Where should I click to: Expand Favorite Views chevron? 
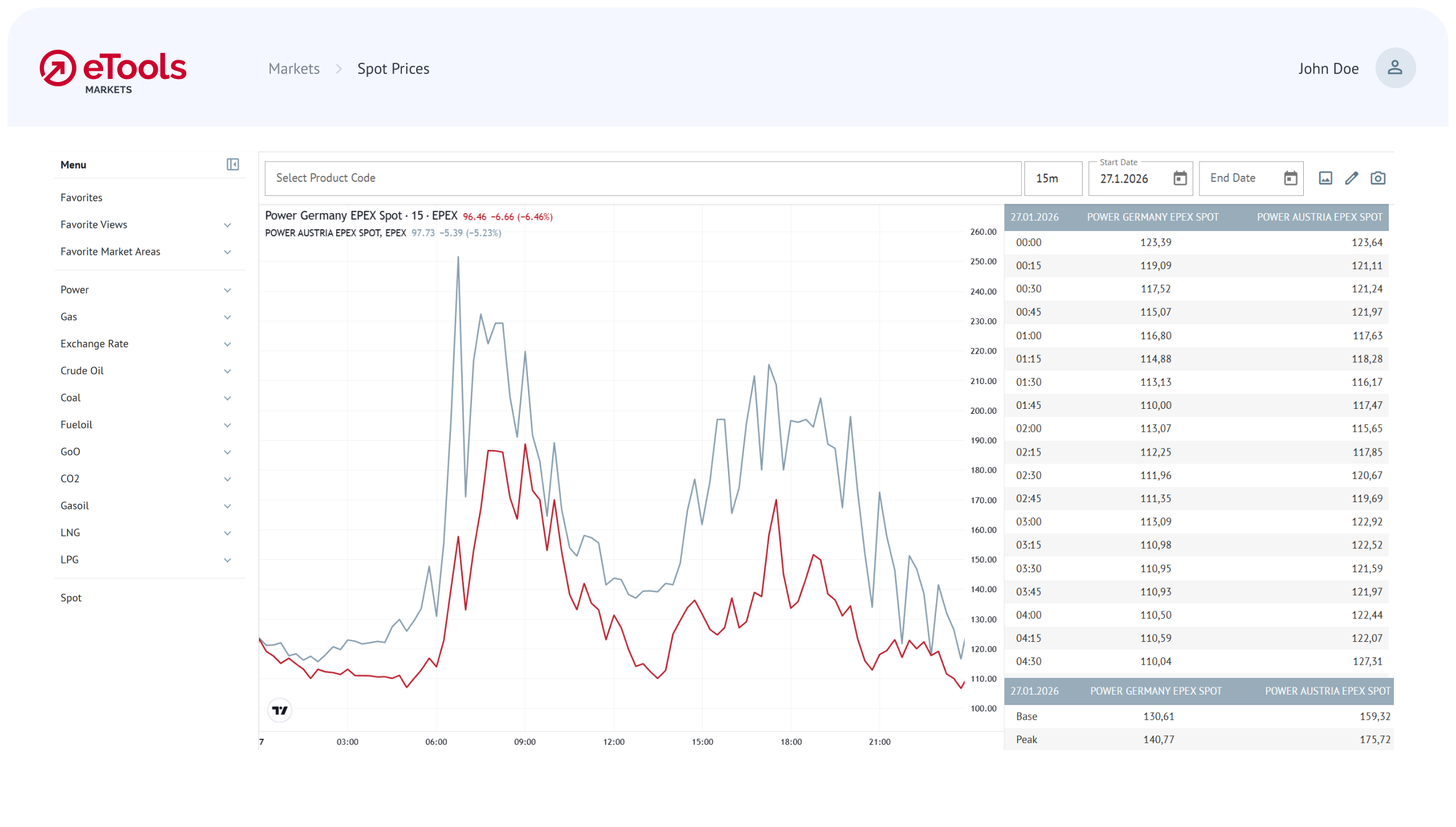pos(227,225)
